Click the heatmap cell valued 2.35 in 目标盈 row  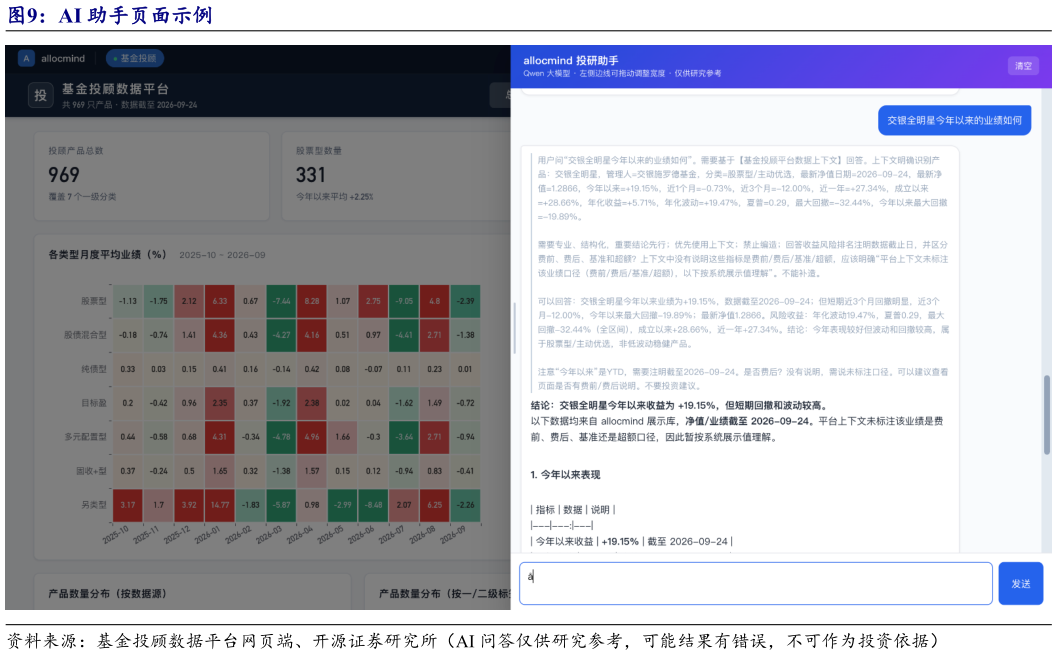pos(220,403)
